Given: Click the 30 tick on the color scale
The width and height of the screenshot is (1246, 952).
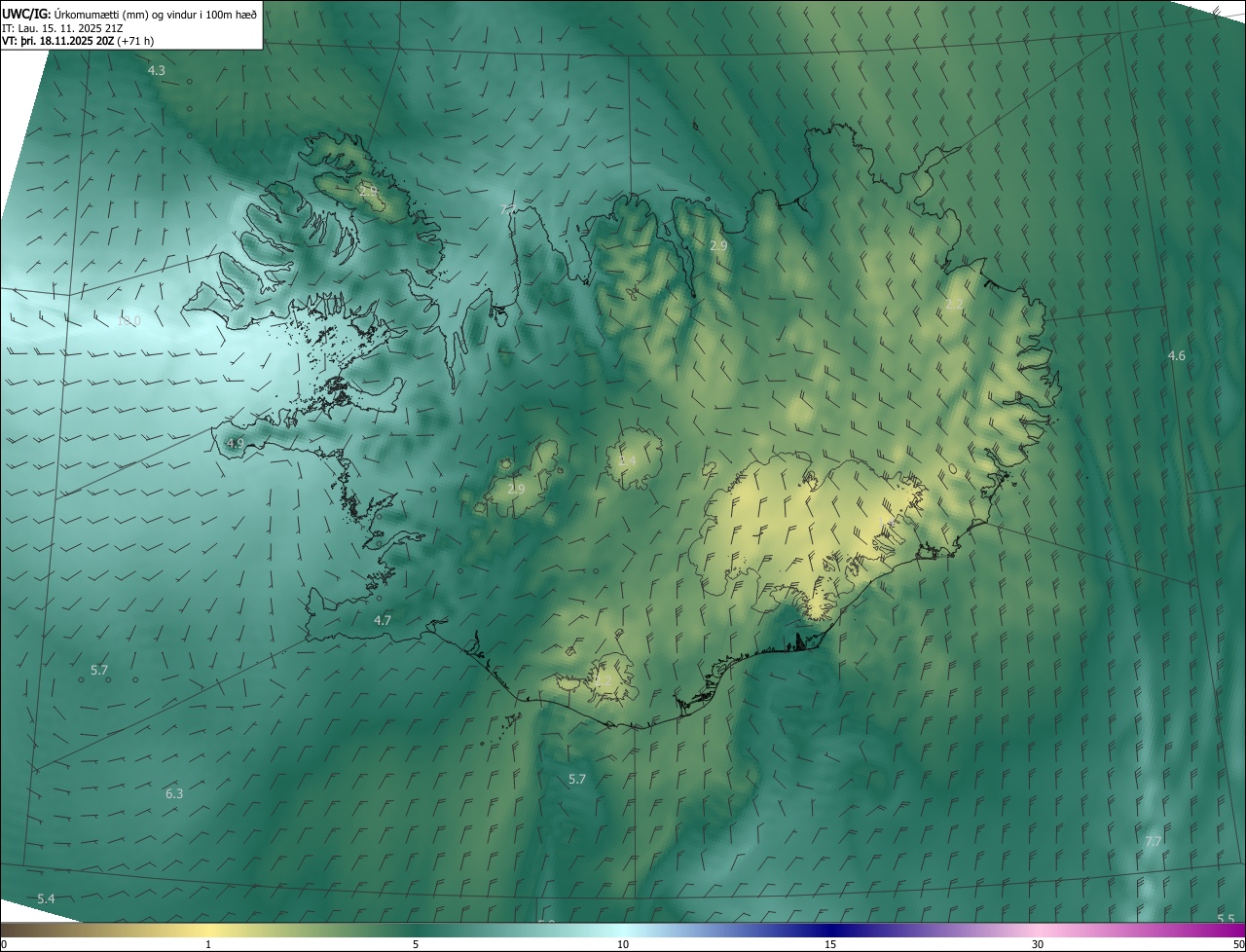Looking at the screenshot, I should pyautogui.click(x=1038, y=944).
